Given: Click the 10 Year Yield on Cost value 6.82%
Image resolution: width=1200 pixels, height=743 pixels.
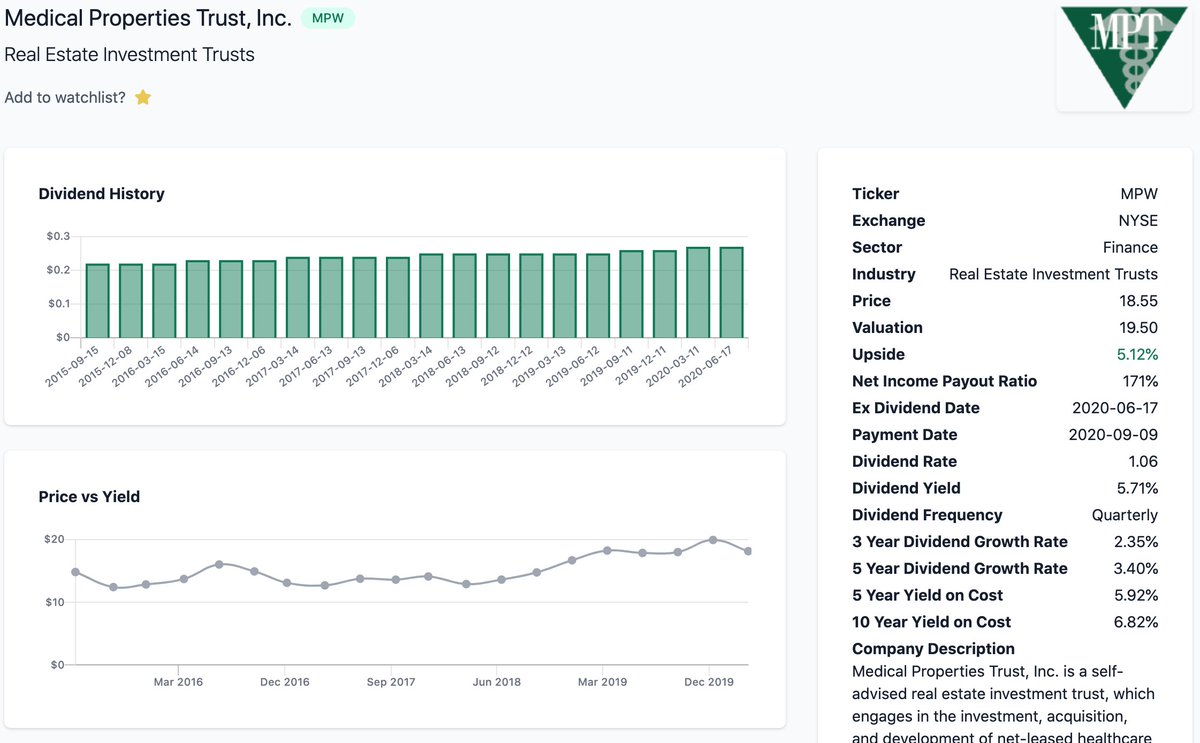Looking at the screenshot, I should [1137, 622].
